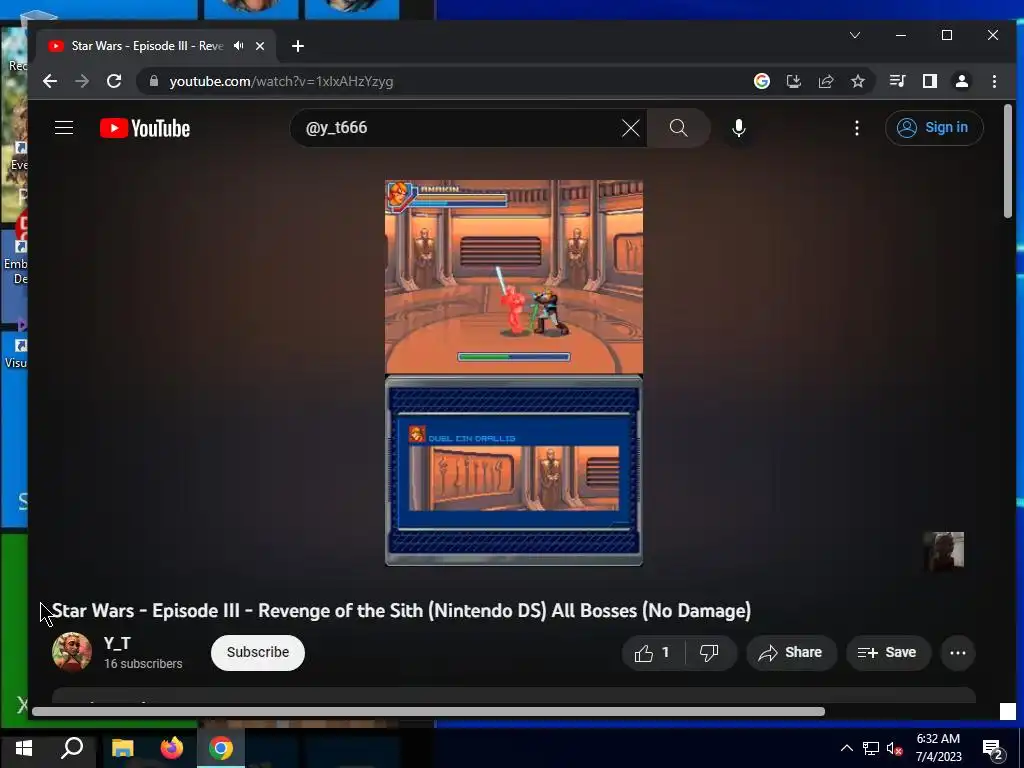The height and width of the screenshot is (768, 1024).
Task: View site information lock icon
Action: 153,81
